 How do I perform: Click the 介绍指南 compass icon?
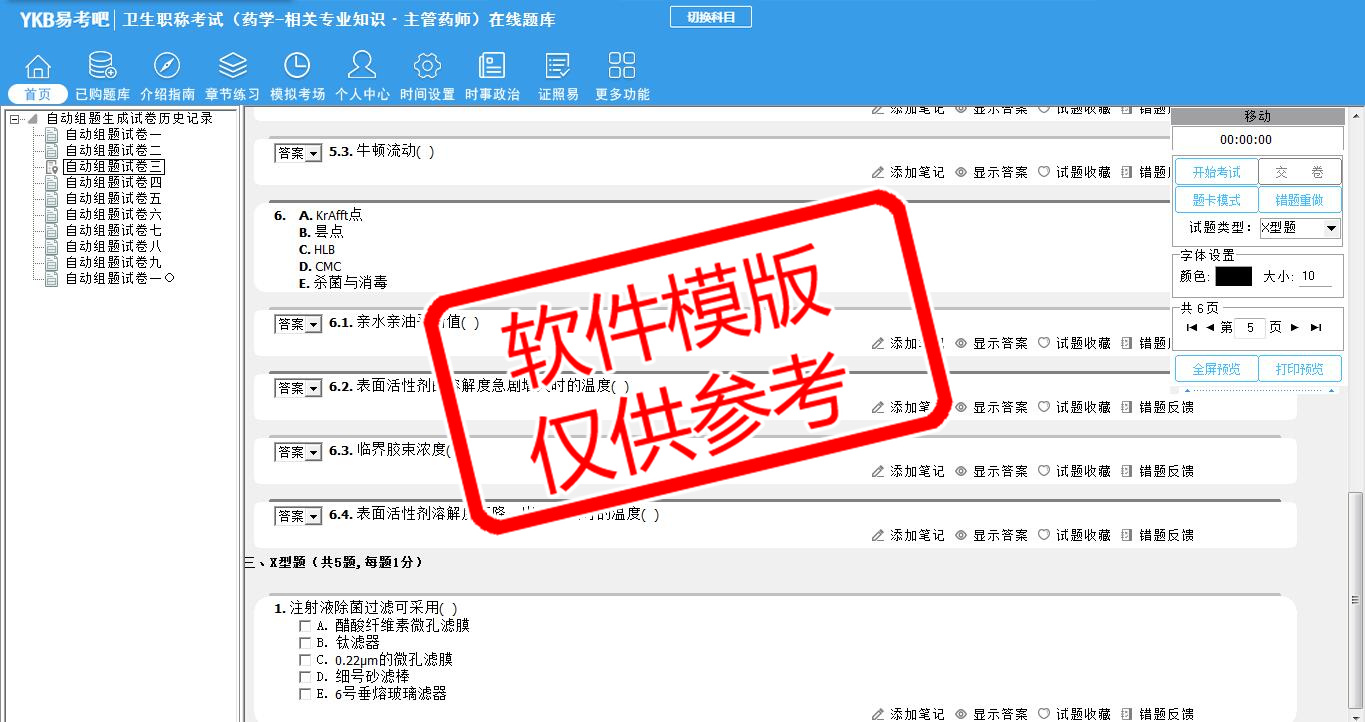[x=167, y=67]
